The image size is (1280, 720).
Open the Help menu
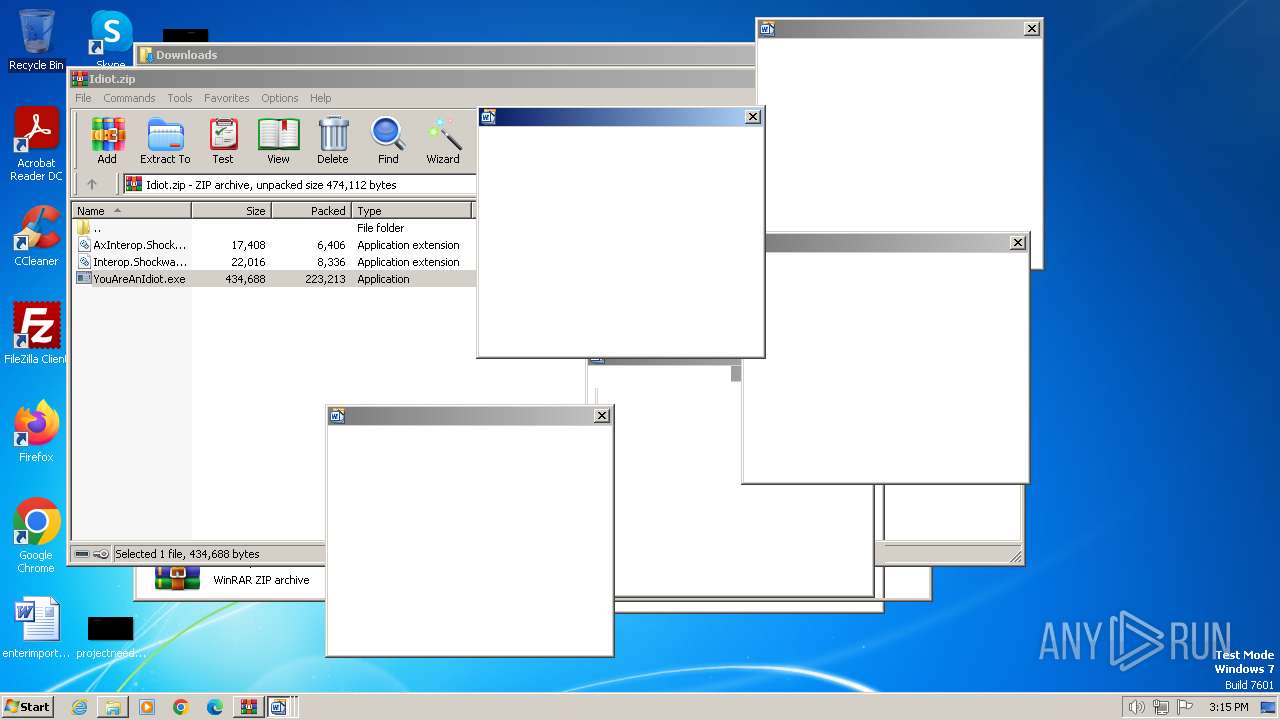coord(320,98)
